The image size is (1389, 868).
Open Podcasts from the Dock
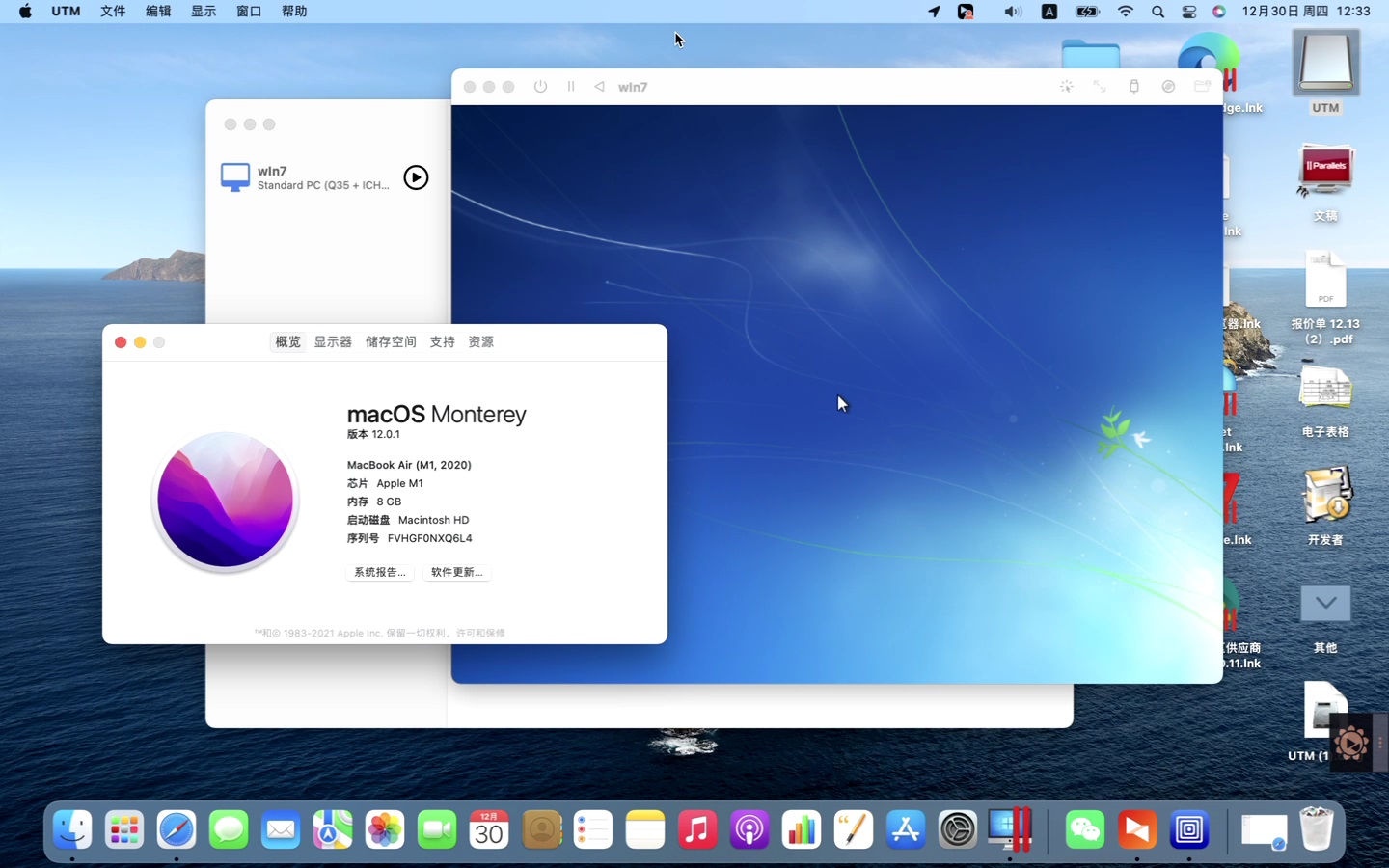(749, 829)
